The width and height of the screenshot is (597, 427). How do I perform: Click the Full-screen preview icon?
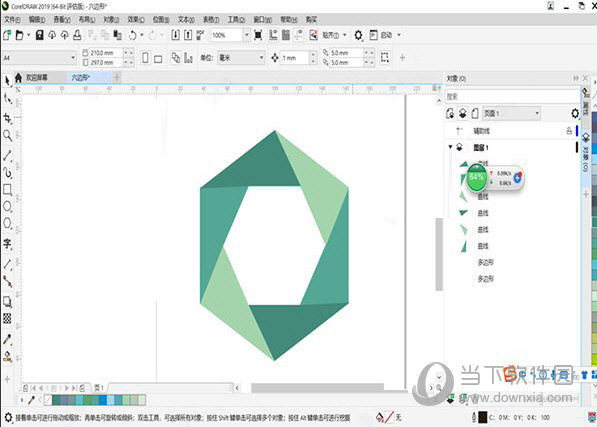pos(258,35)
